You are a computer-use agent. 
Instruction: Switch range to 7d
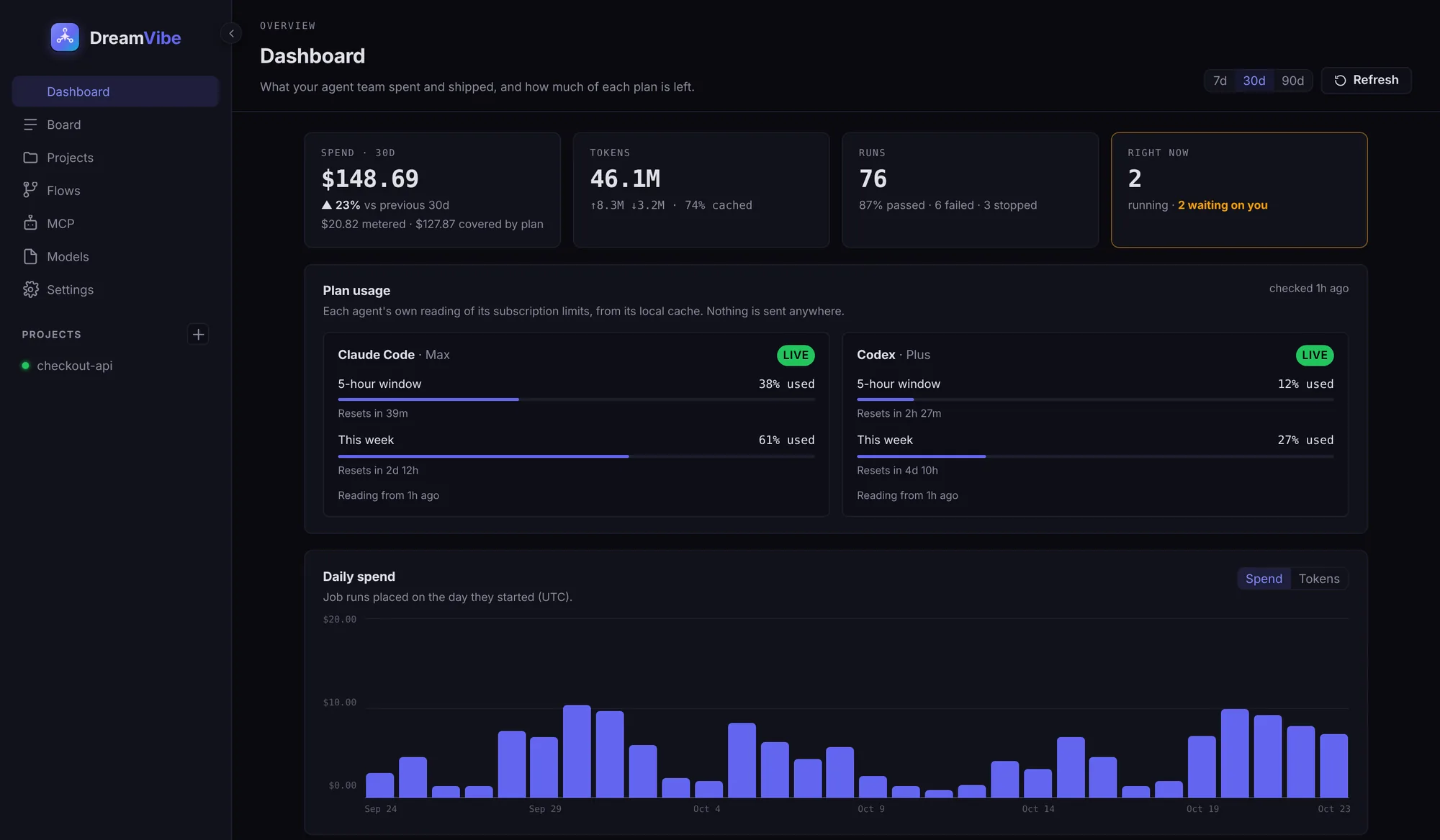click(1220, 81)
